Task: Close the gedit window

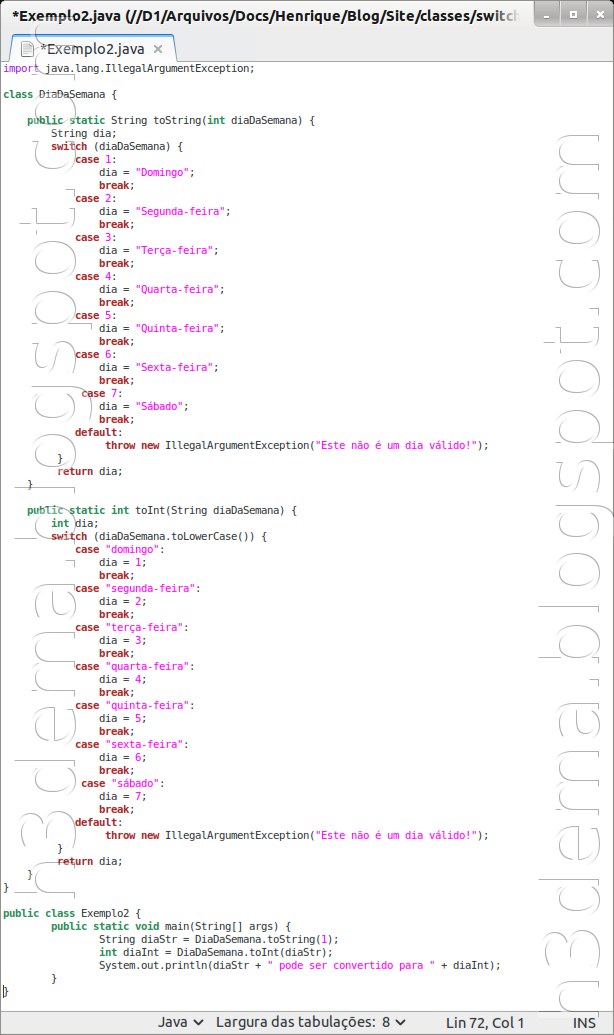Action: (599, 14)
